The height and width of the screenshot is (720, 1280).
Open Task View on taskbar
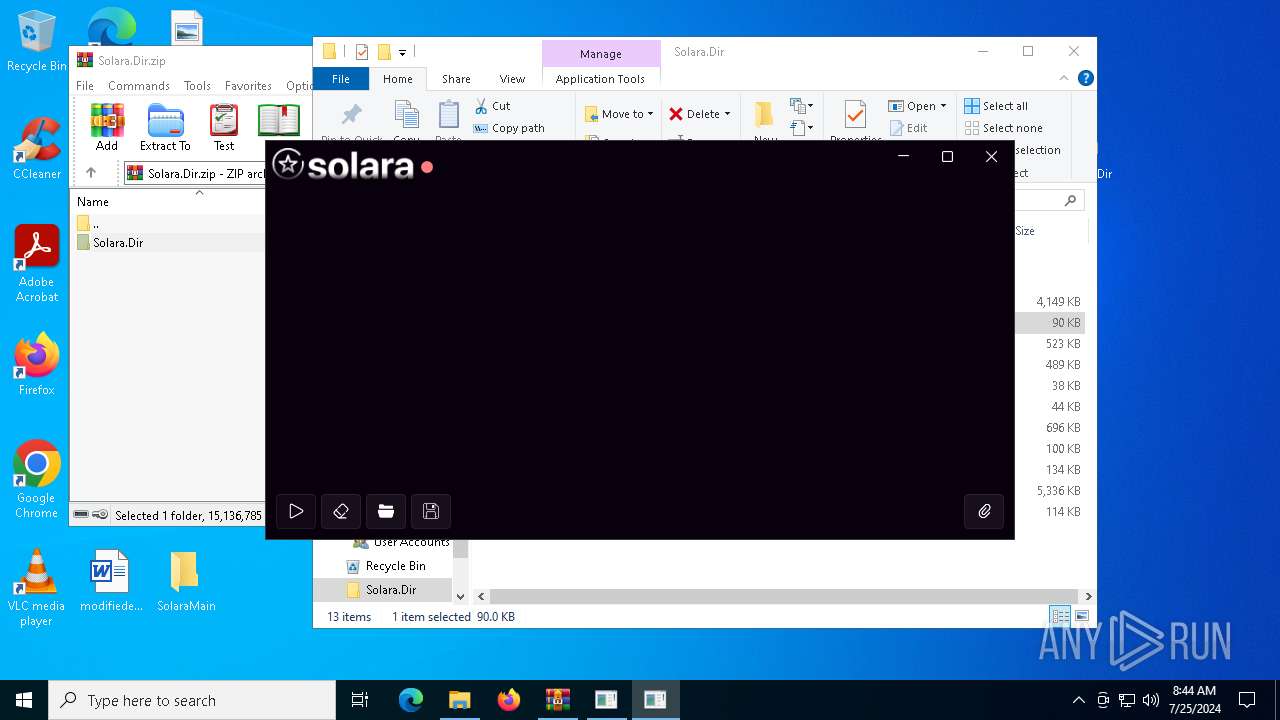360,700
